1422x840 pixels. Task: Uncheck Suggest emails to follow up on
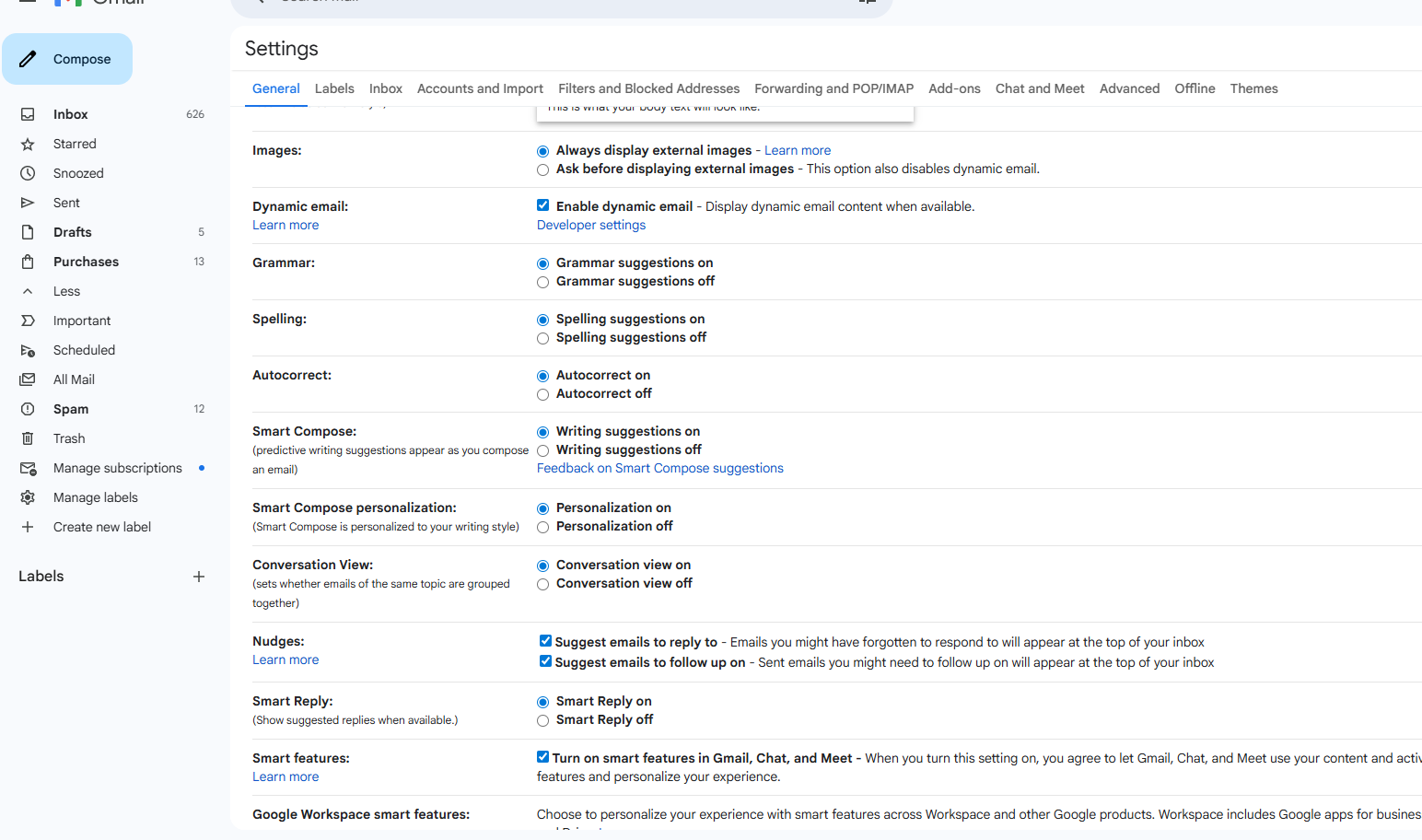[x=545, y=661]
